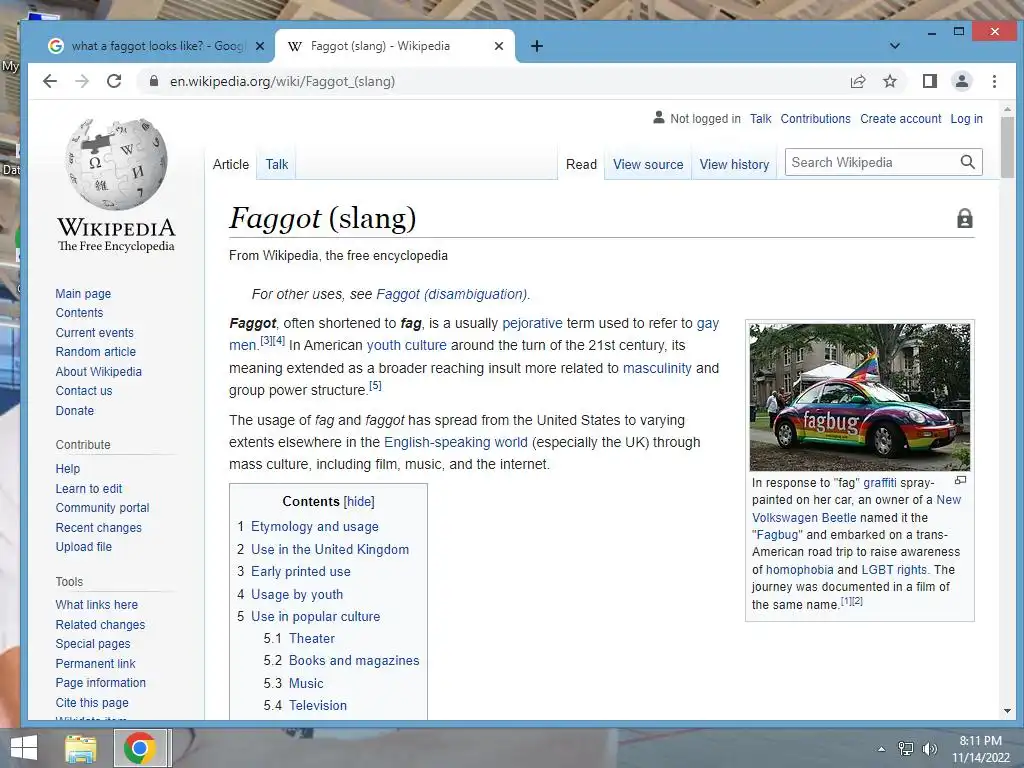Click the address bar URL

point(282,81)
